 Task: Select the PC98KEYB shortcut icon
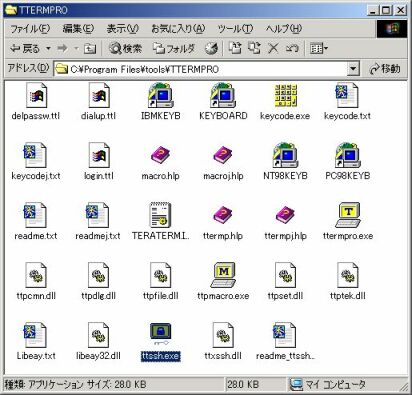[347, 156]
